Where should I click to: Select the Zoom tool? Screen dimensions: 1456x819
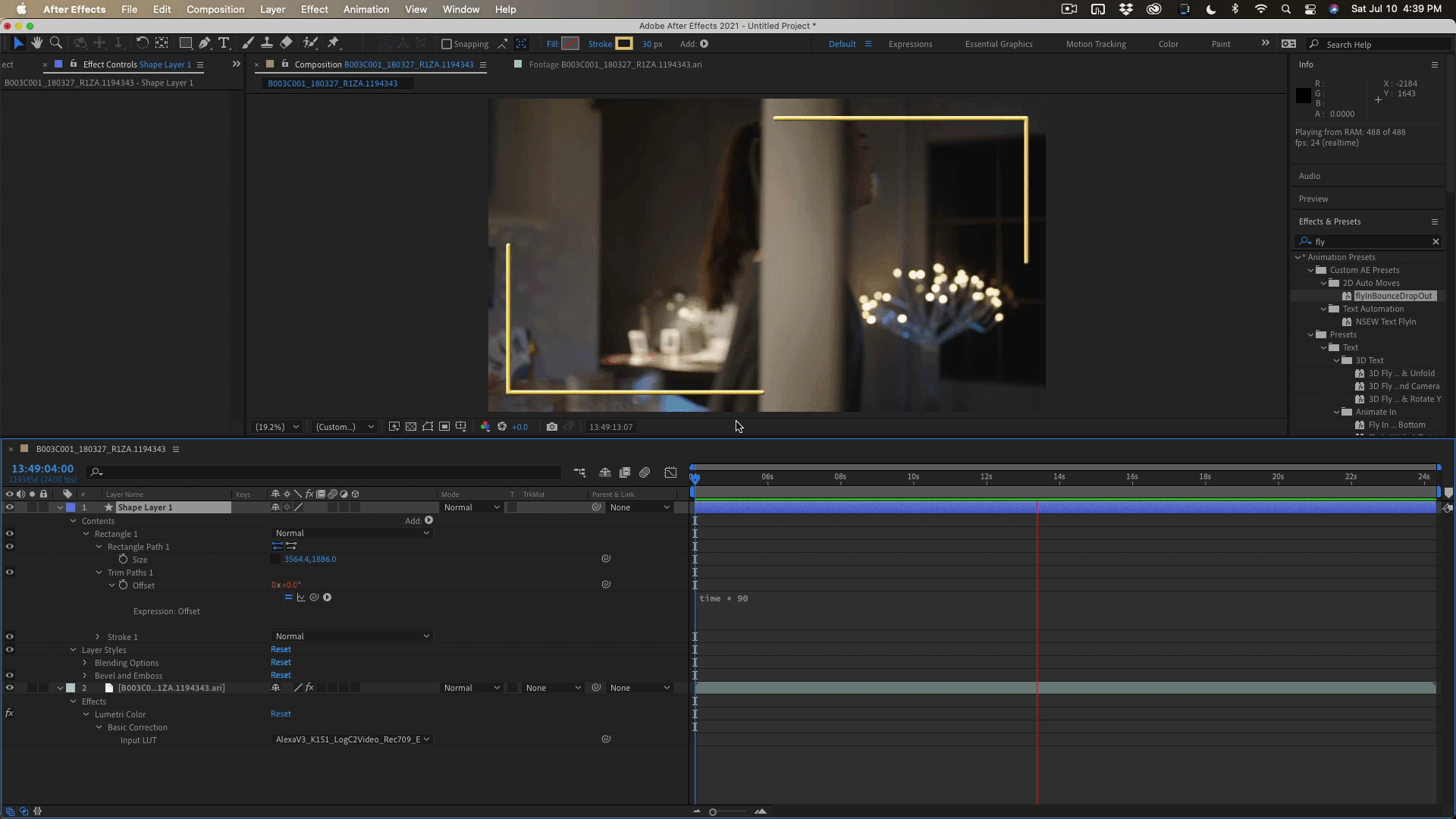pyautogui.click(x=55, y=43)
